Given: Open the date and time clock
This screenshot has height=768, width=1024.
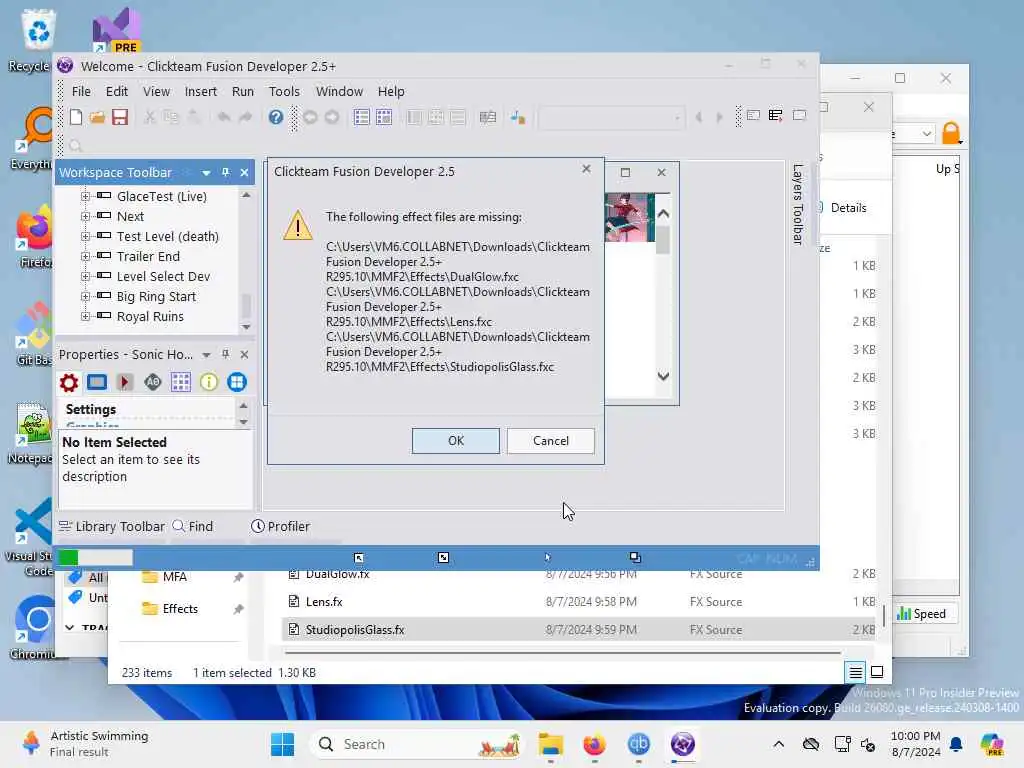Looking at the screenshot, I should click(916, 744).
